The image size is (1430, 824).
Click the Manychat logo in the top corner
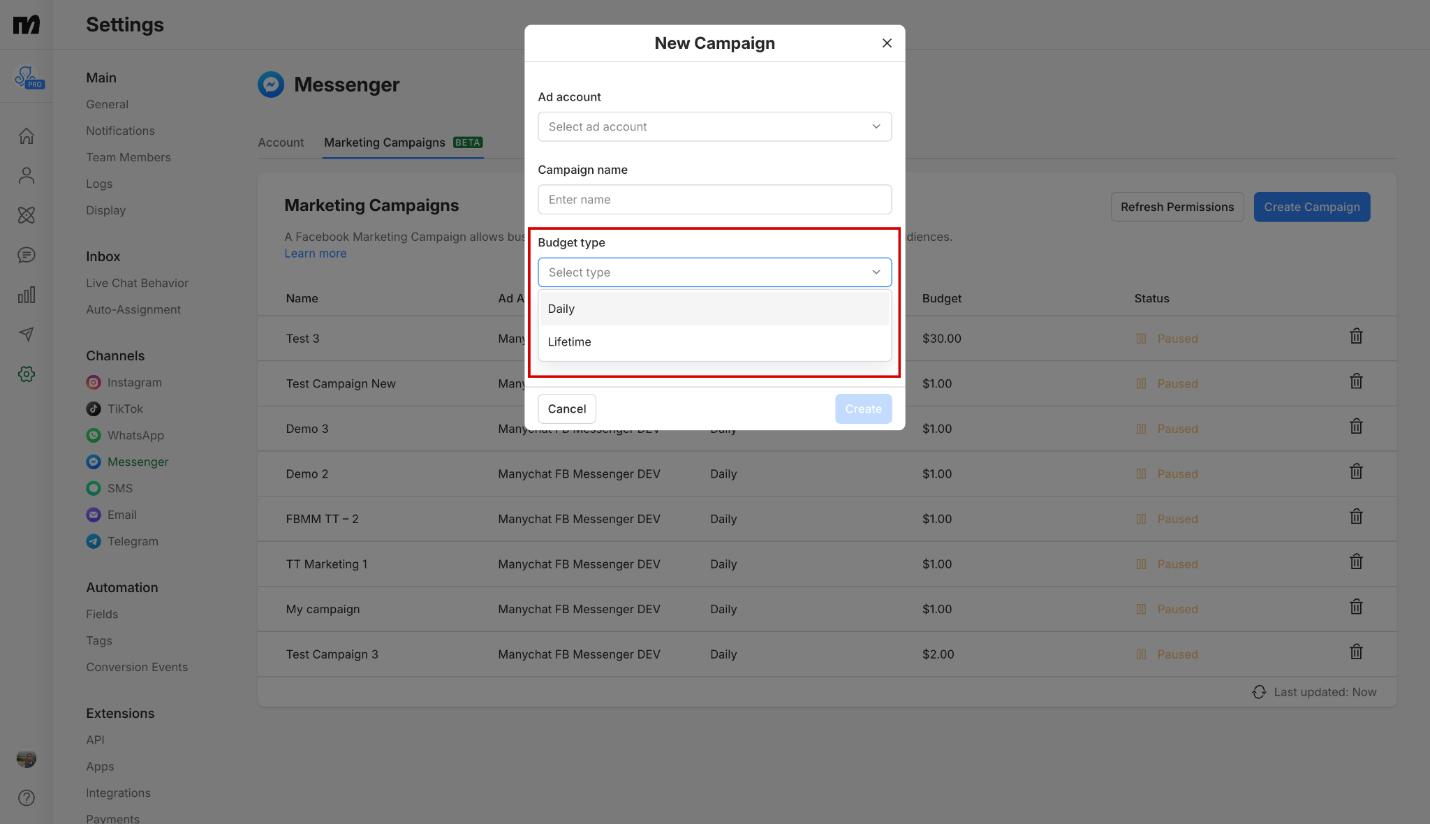pyautogui.click(x=26, y=23)
